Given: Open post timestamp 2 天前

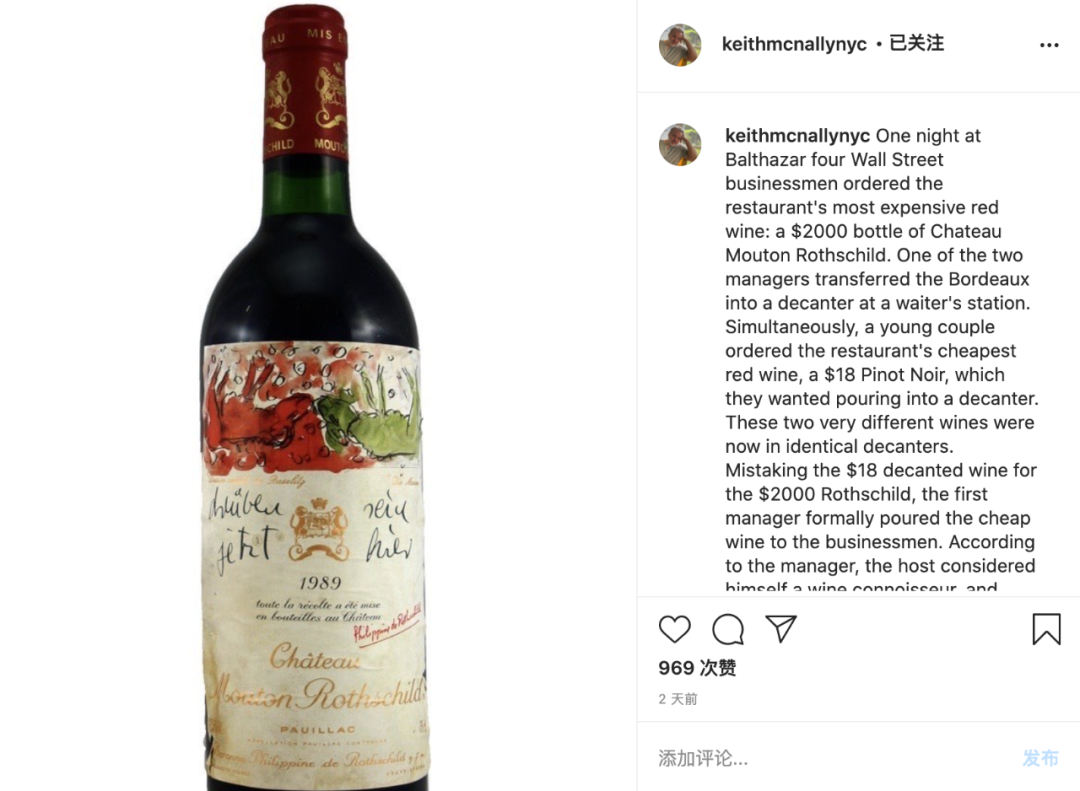Looking at the screenshot, I should tap(678, 699).
